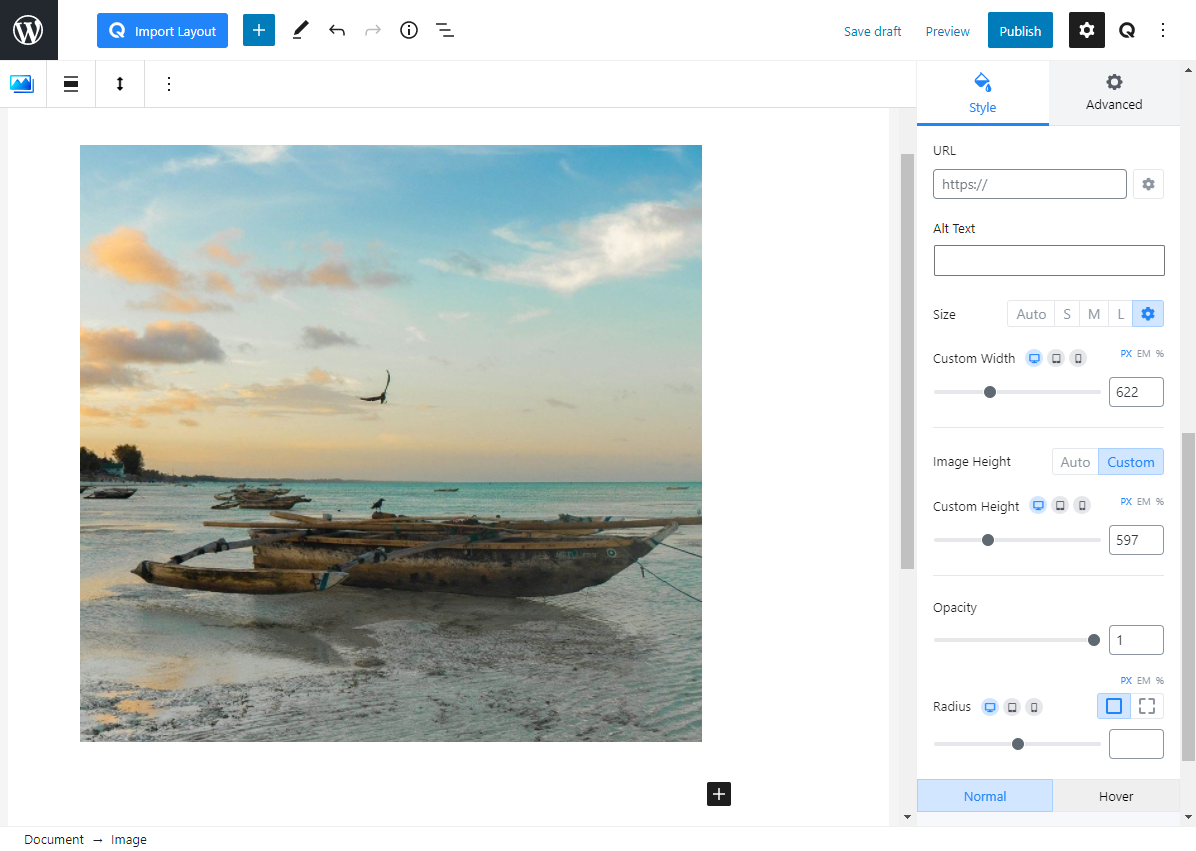
Task: Click the URL input field
Action: coord(1029,184)
